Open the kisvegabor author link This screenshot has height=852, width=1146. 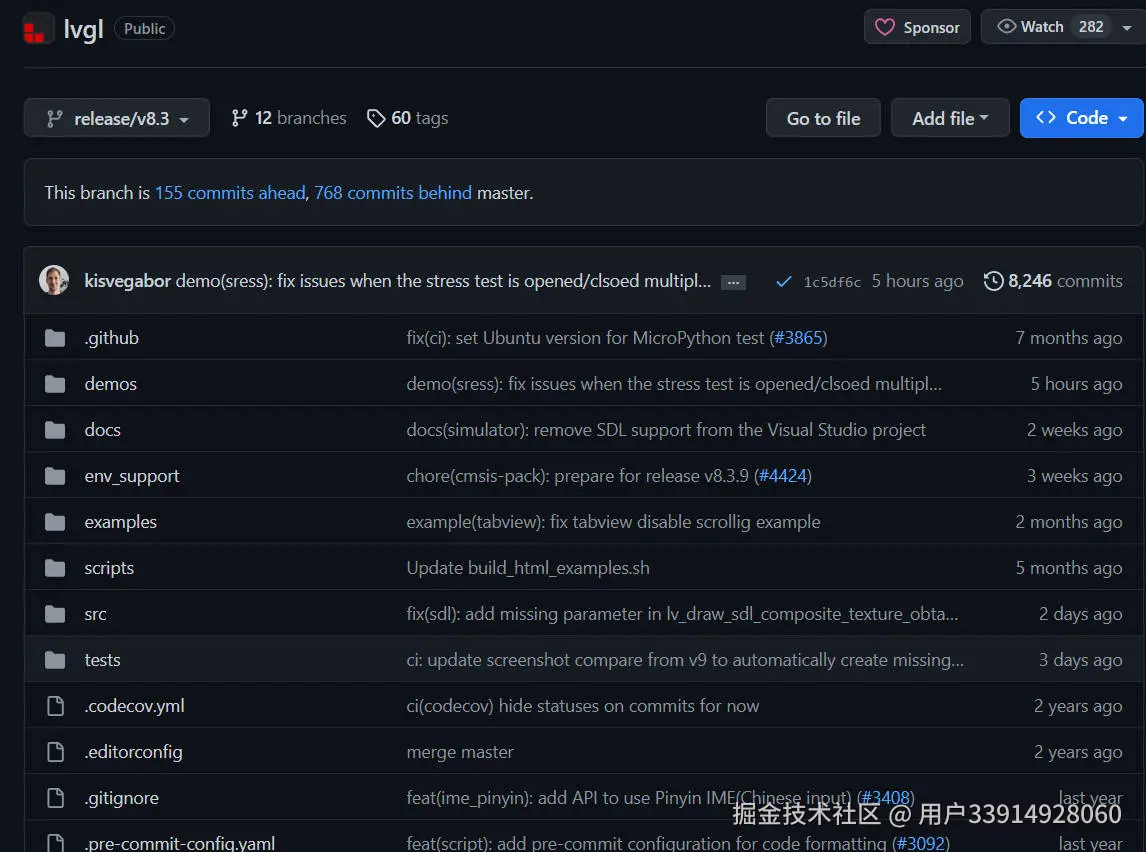coord(128,281)
